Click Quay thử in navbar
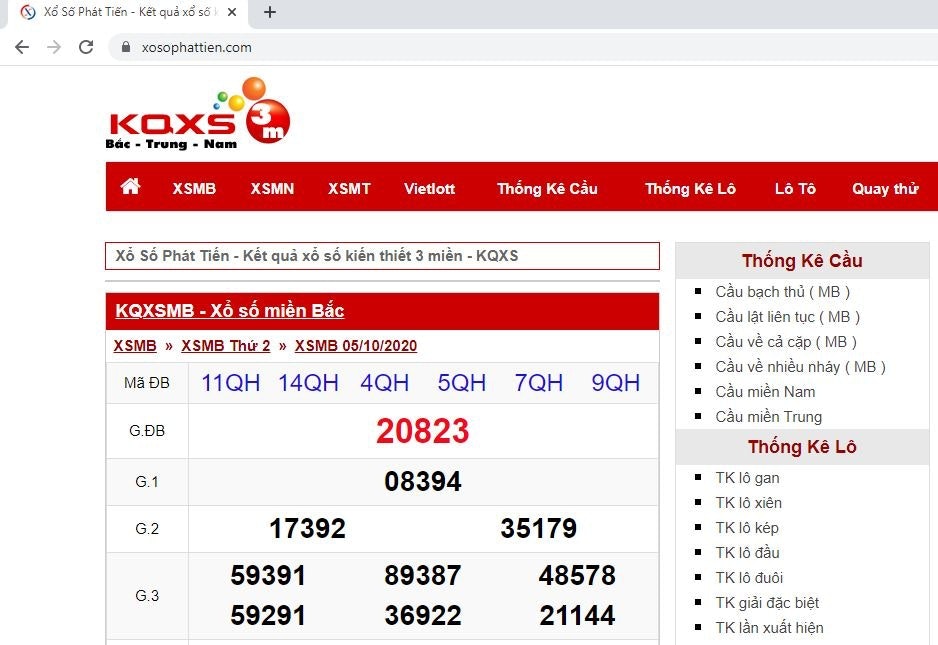 (884, 188)
